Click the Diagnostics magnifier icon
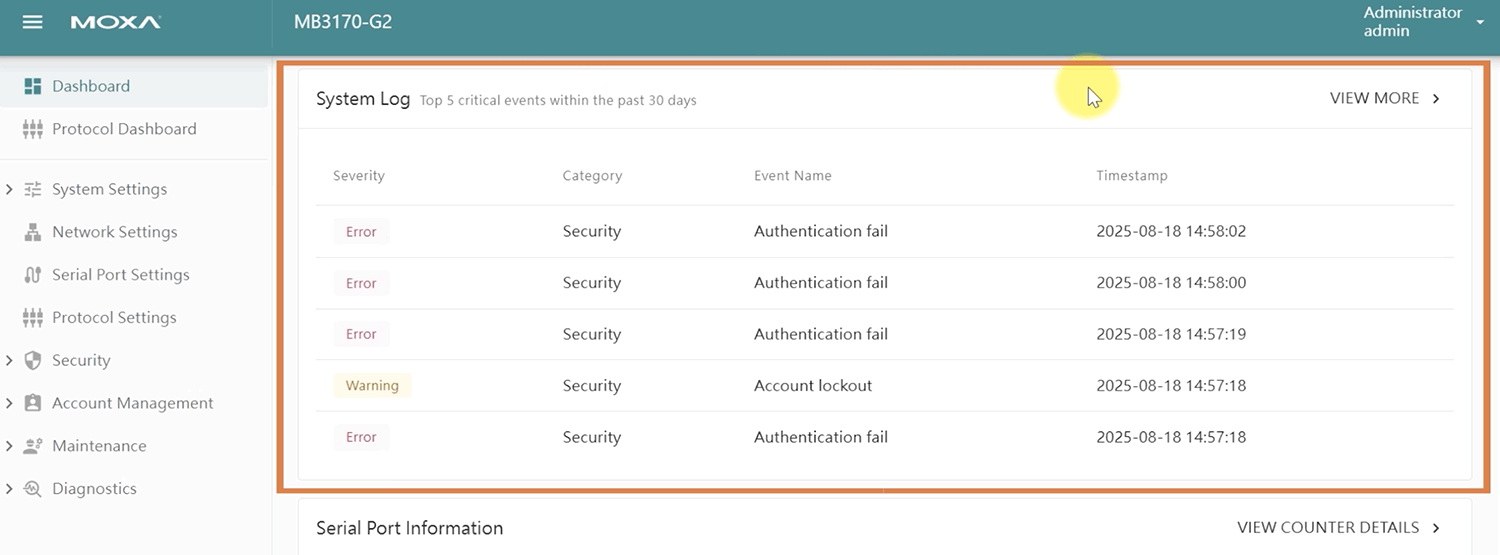The height and width of the screenshot is (555, 1500). point(32,489)
